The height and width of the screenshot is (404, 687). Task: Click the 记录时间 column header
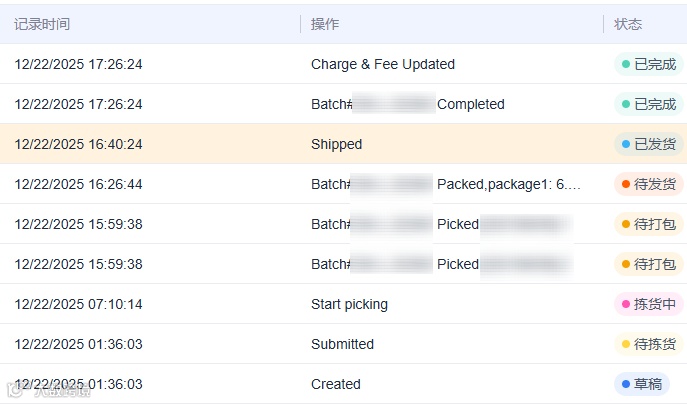pyautogui.click(x=42, y=24)
